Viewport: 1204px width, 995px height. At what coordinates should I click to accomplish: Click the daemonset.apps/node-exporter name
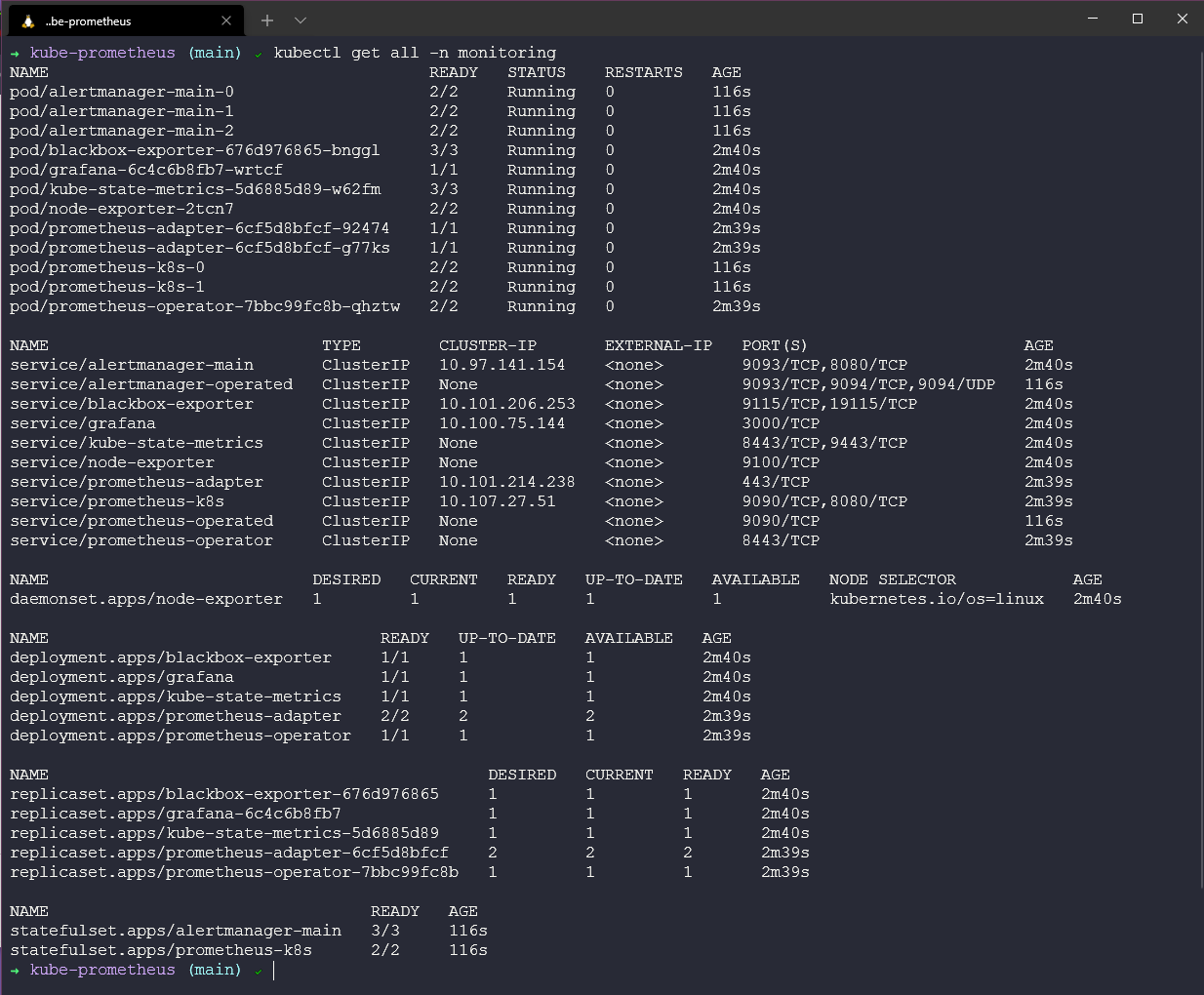(x=146, y=599)
